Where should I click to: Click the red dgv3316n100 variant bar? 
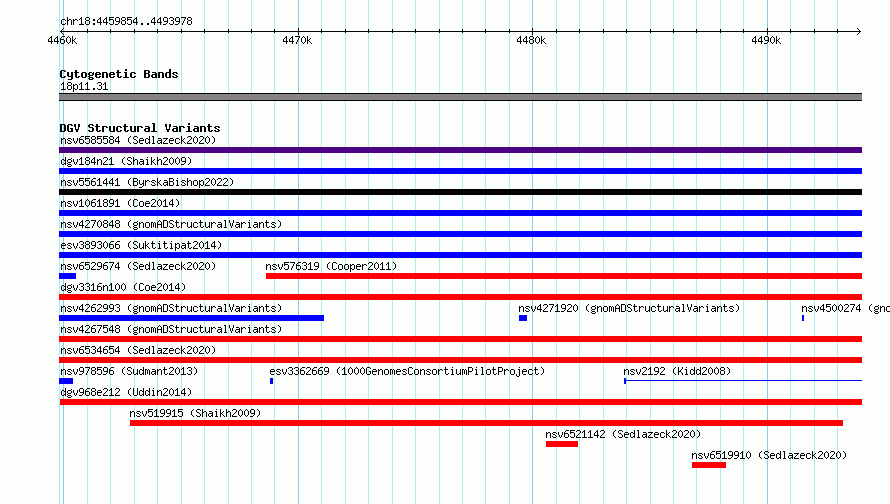coord(460,297)
